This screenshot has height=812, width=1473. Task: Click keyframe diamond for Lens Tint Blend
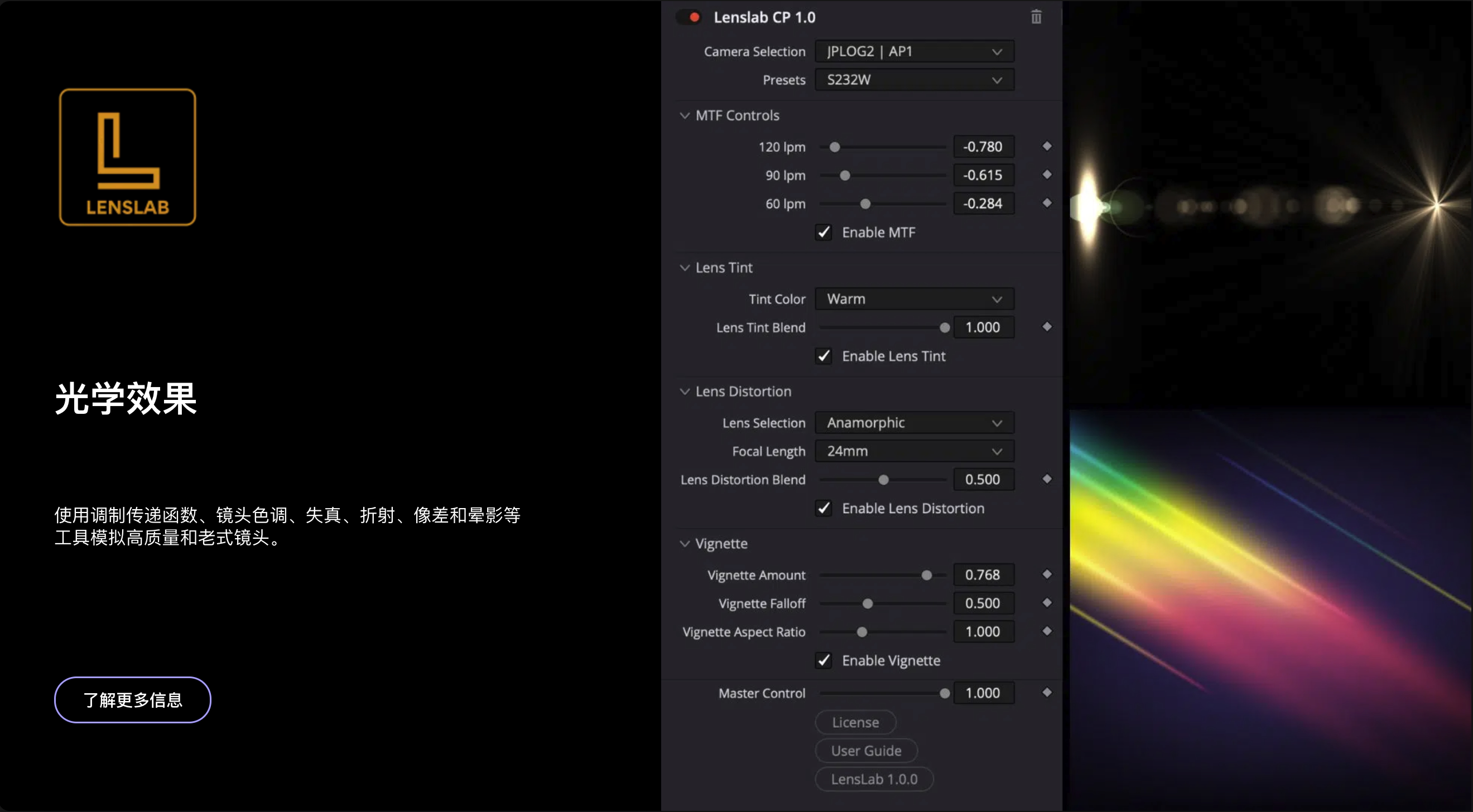(x=1046, y=327)
